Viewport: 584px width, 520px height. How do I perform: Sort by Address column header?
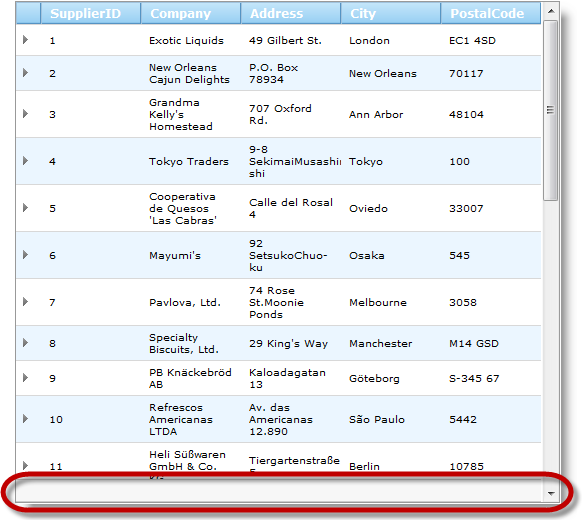click(291, 13)
